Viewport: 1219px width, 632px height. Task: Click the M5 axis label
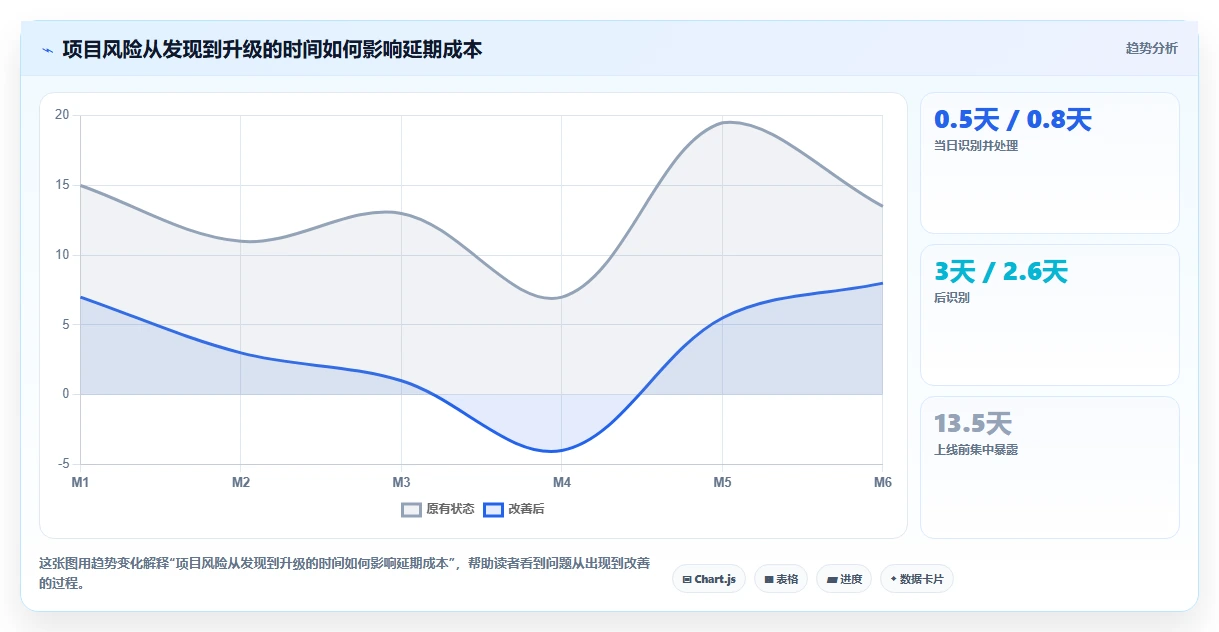tap(722, 482)
